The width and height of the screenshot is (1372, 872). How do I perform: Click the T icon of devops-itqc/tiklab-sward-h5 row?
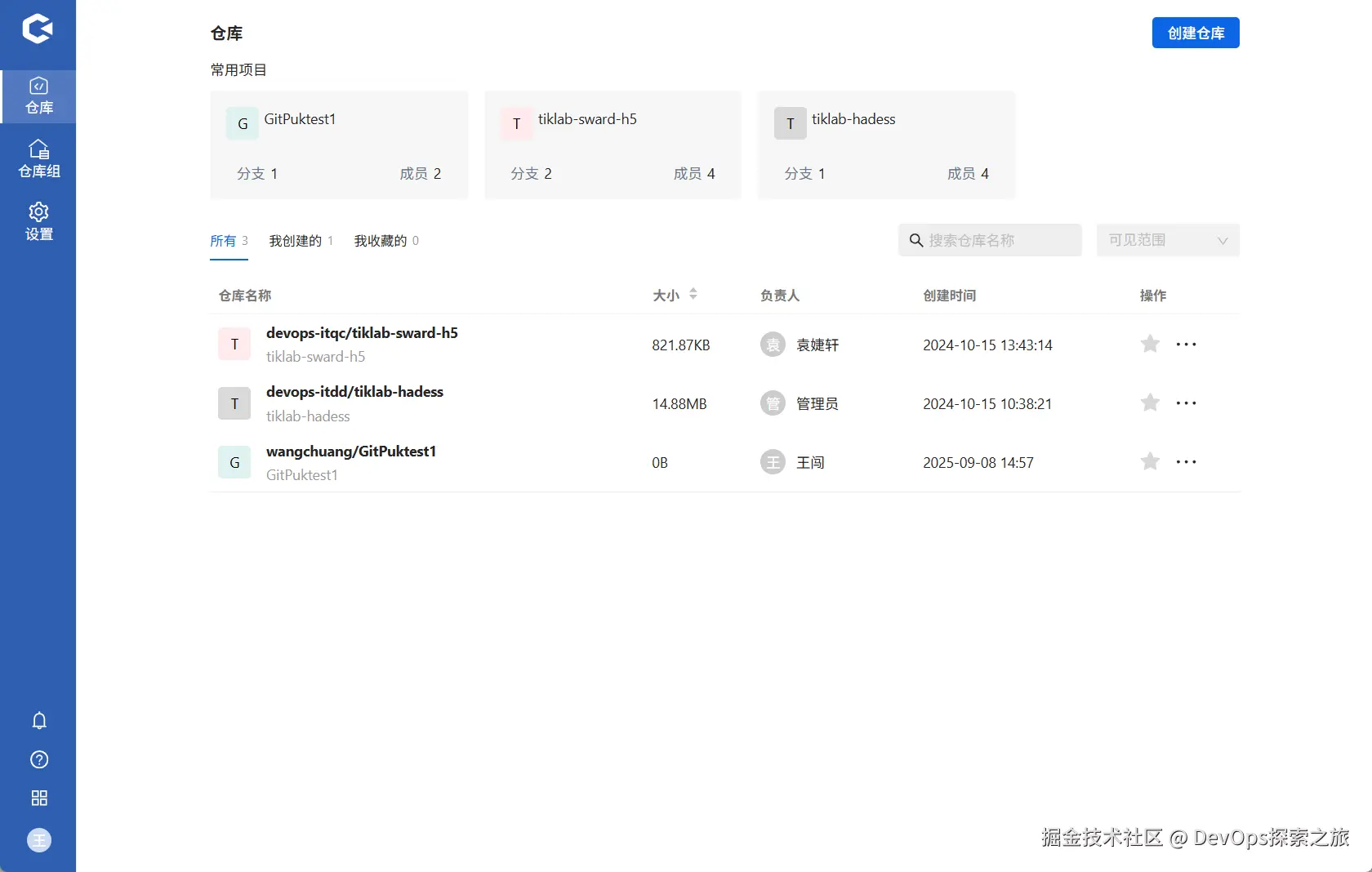tap(234, 345)
